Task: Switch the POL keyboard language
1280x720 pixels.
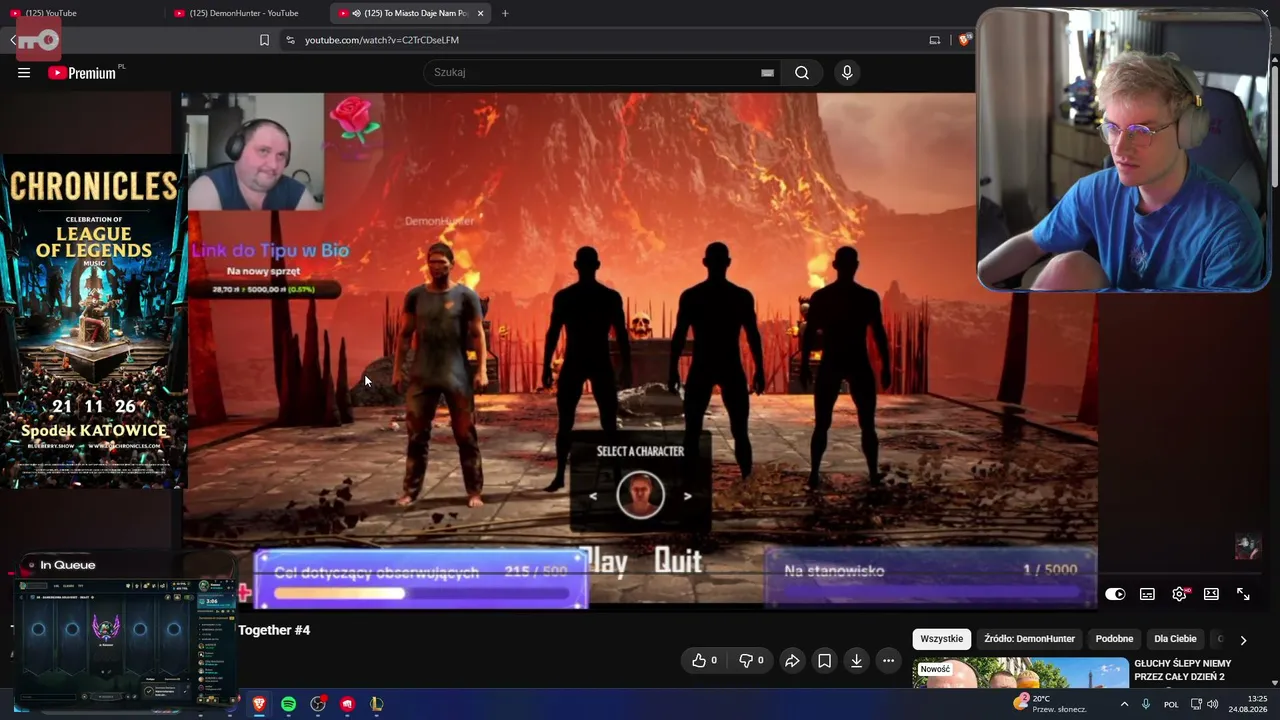Action: 1171,704
